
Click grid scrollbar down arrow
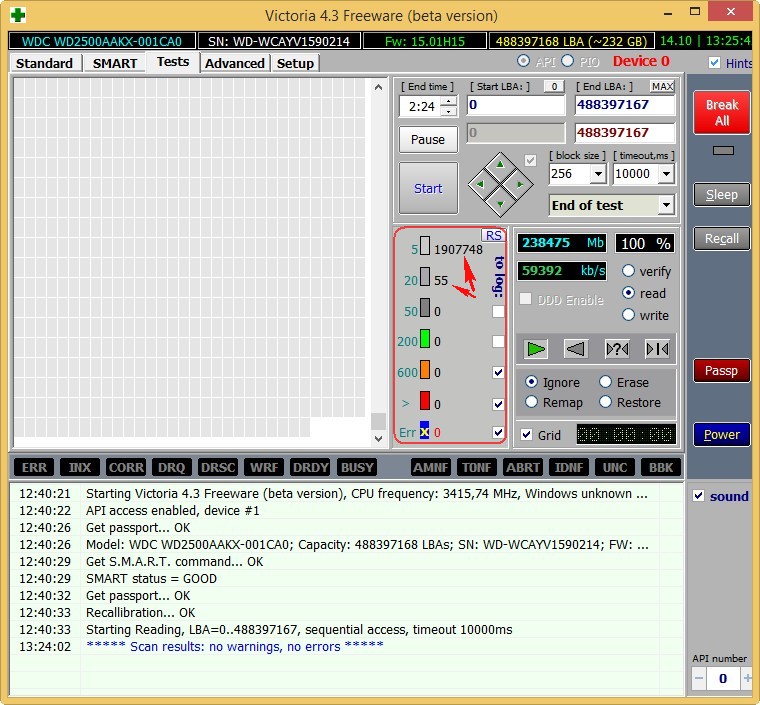pos(379,439)
